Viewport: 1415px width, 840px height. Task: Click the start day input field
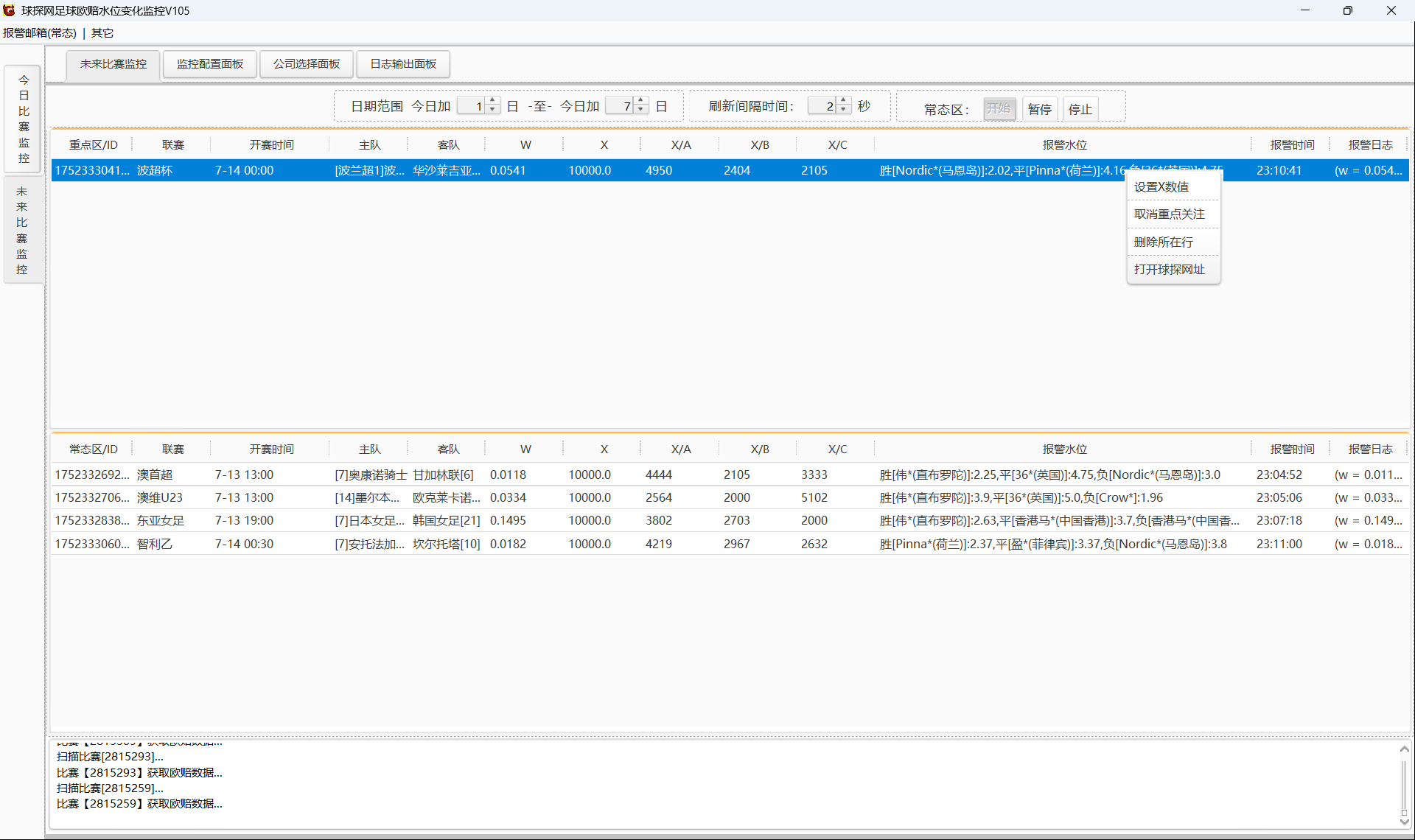(472, 106)
